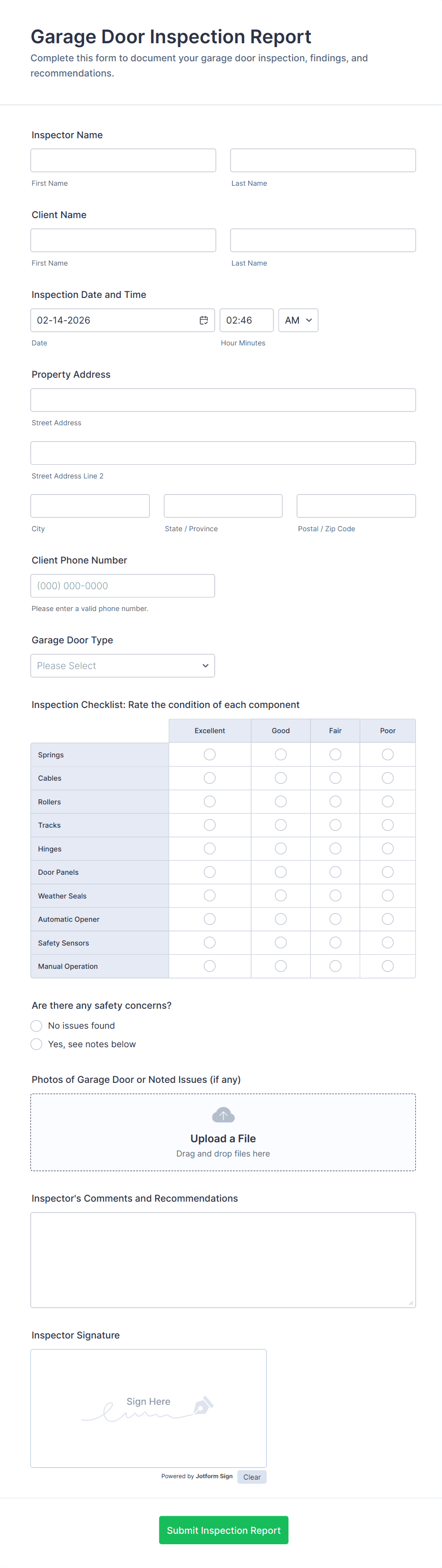
Task: Expand the AM/PM selector
Action: click(x=298, y=320)
